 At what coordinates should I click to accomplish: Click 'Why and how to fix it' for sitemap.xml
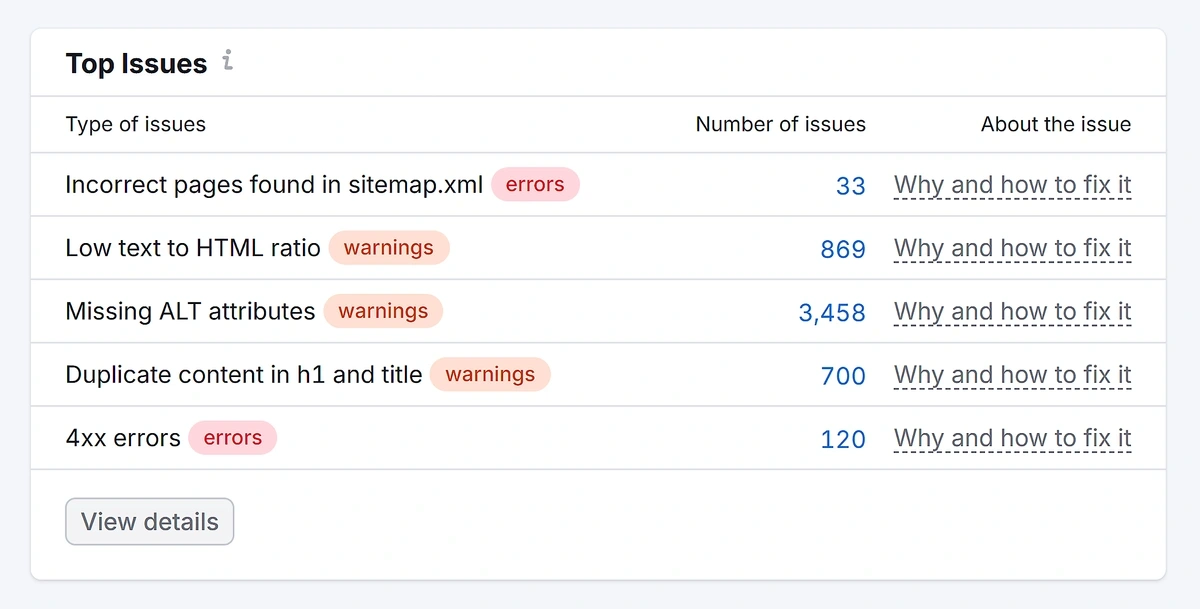(x=1012, y=185)
